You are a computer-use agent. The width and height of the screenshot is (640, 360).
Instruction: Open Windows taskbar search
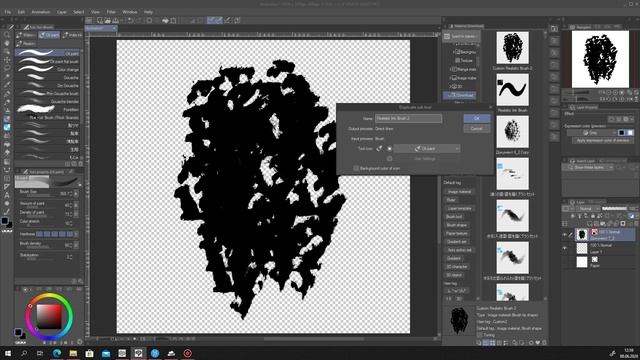(24, 353)
